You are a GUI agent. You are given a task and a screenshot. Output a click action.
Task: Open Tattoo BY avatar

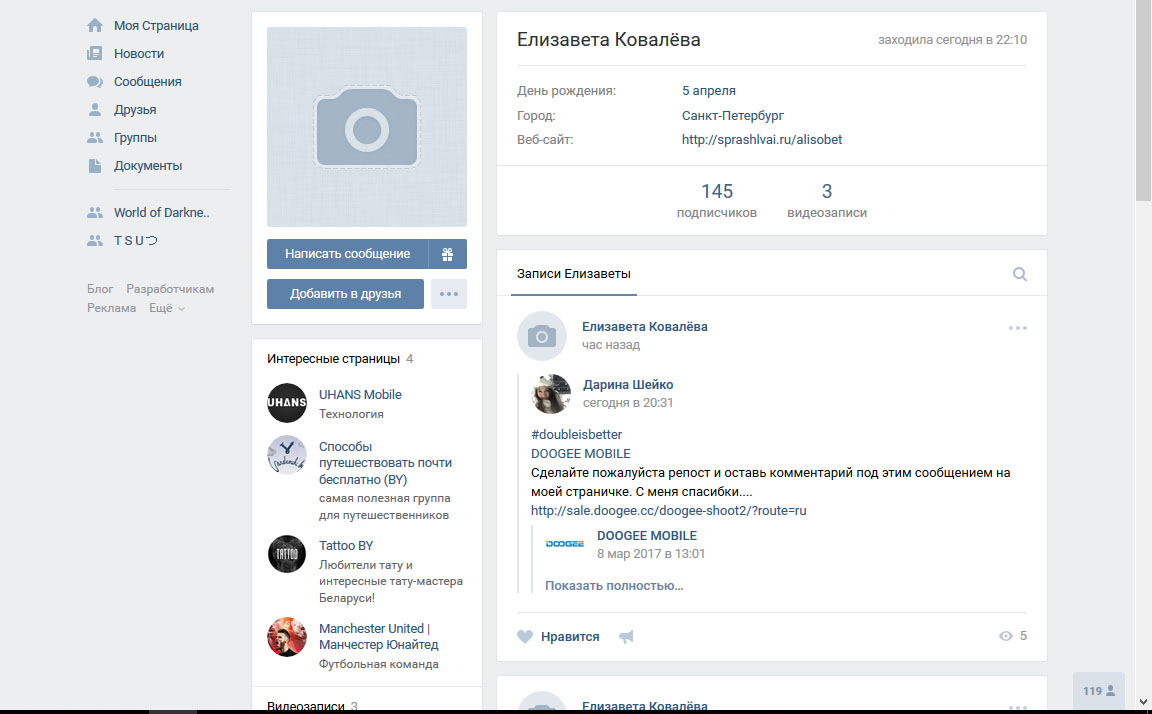tap(287, 554)
